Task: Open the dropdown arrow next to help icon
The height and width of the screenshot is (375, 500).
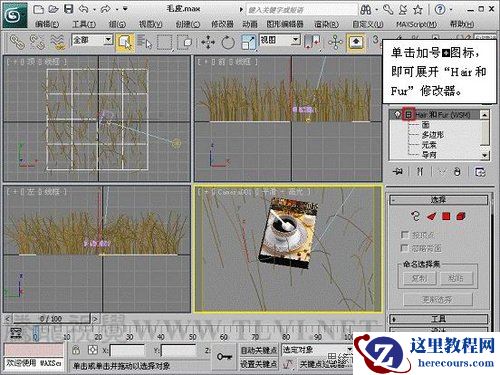Action: point(451,10)
